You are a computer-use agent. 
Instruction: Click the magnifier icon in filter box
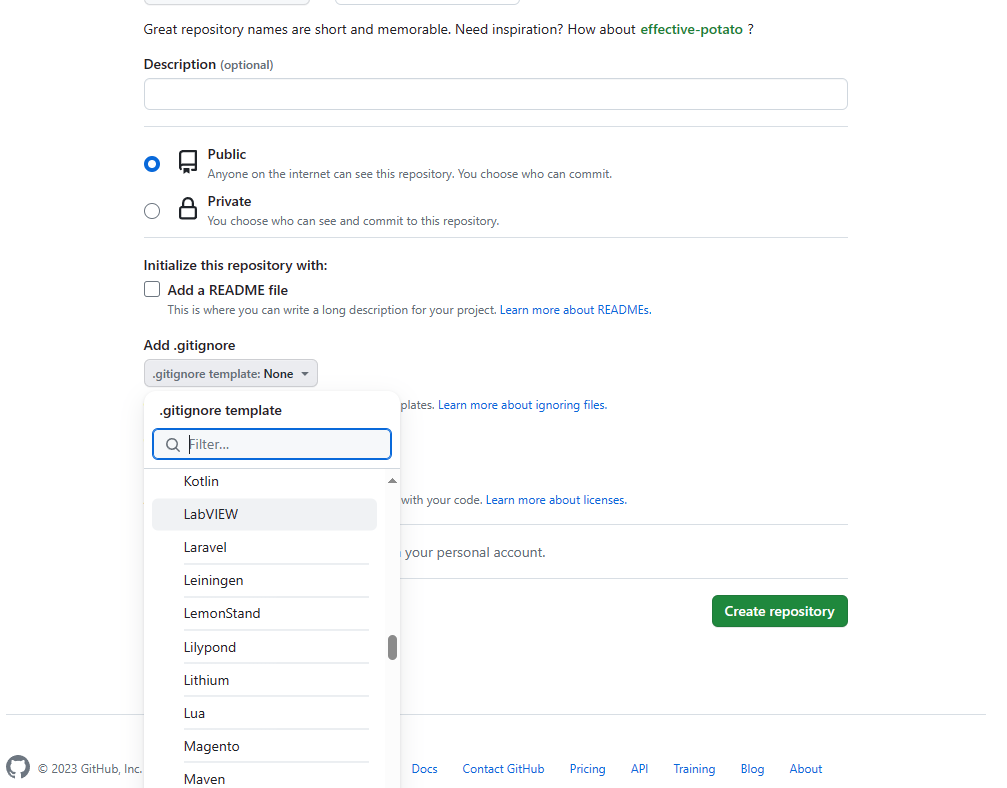coord(173,444)
